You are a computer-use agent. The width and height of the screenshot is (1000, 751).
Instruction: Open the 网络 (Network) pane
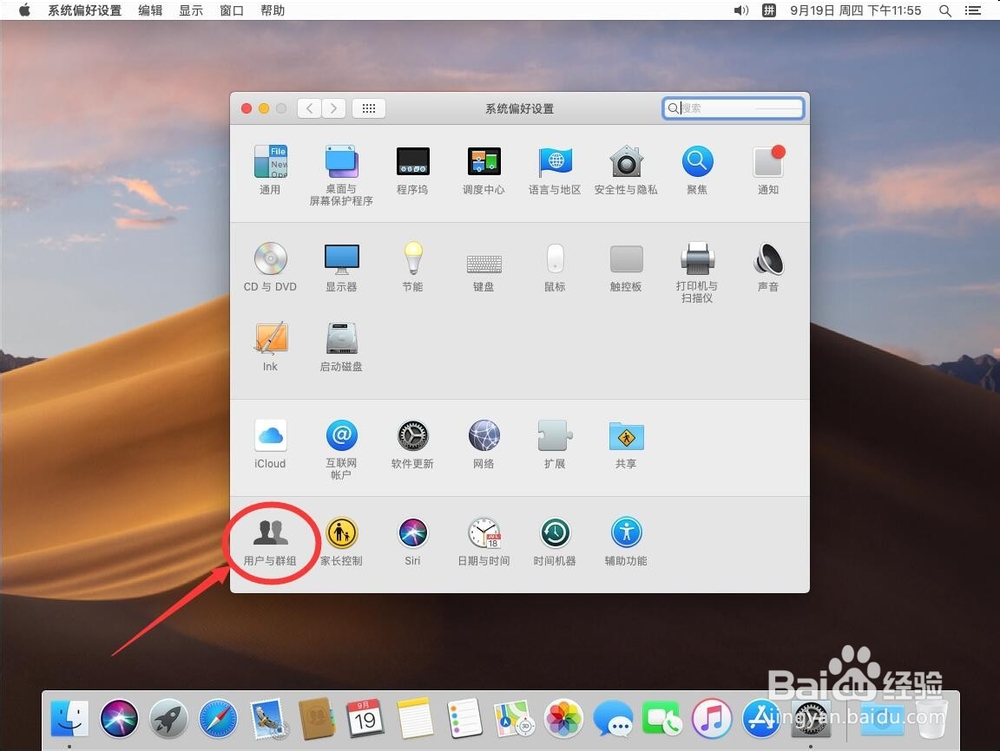coord(483,444)
